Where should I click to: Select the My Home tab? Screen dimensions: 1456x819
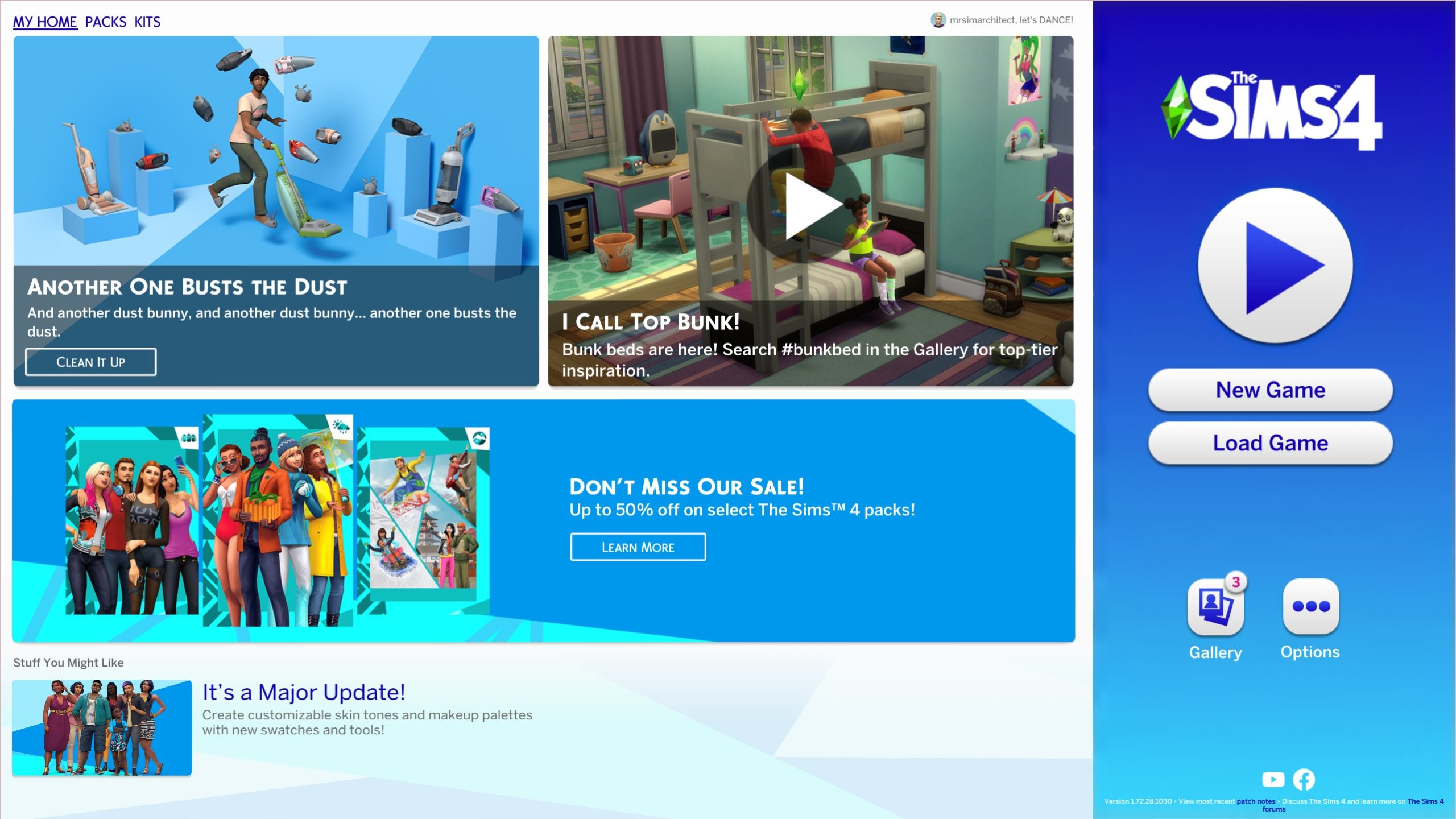[x=45, y=22]
